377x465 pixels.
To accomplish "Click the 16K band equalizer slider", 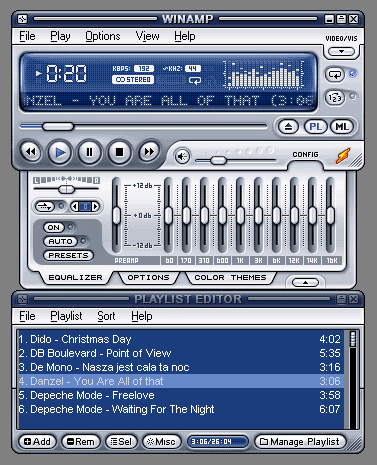I will click(330, 216).
